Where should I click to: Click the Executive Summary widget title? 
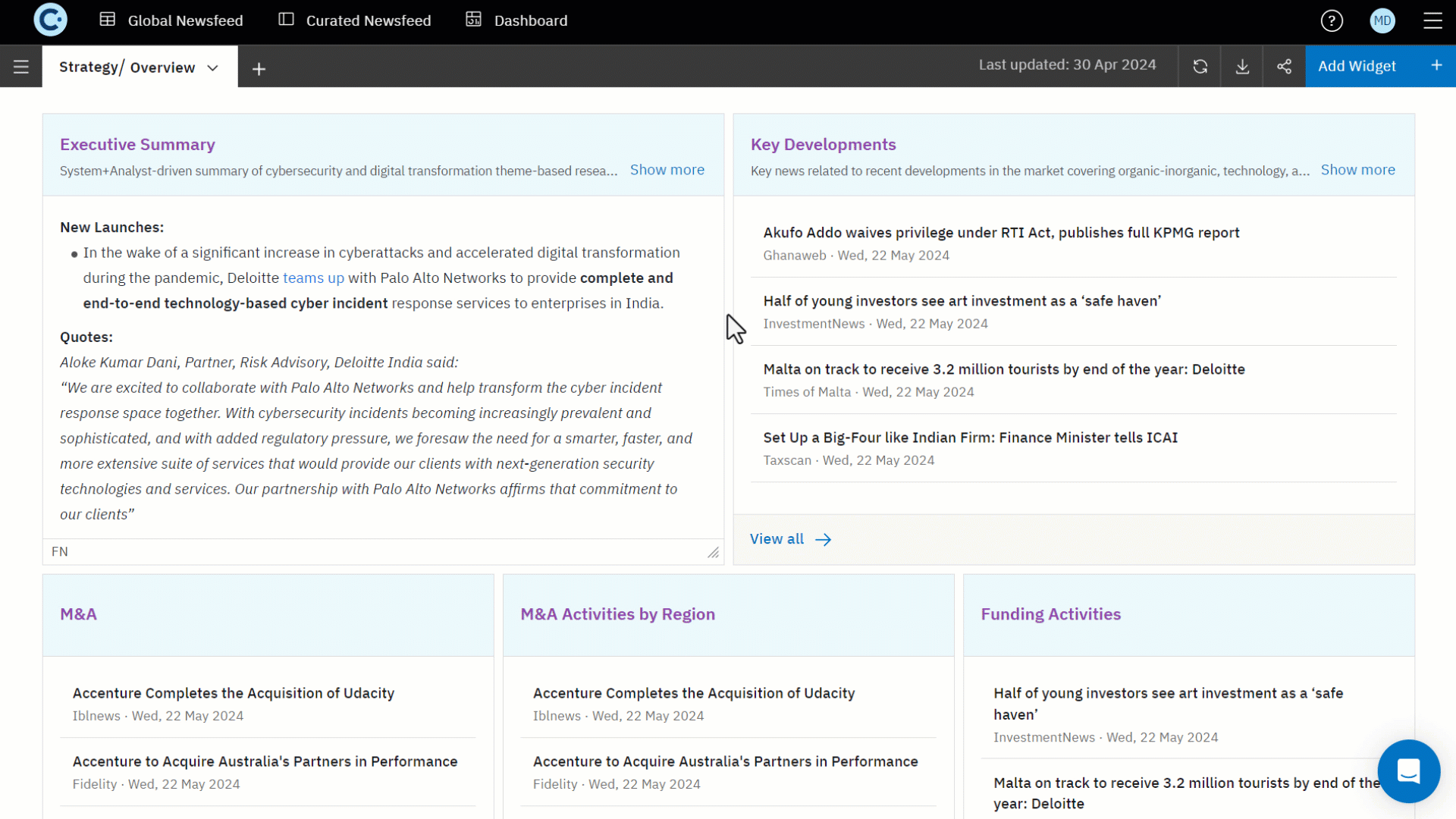point(137,144)
